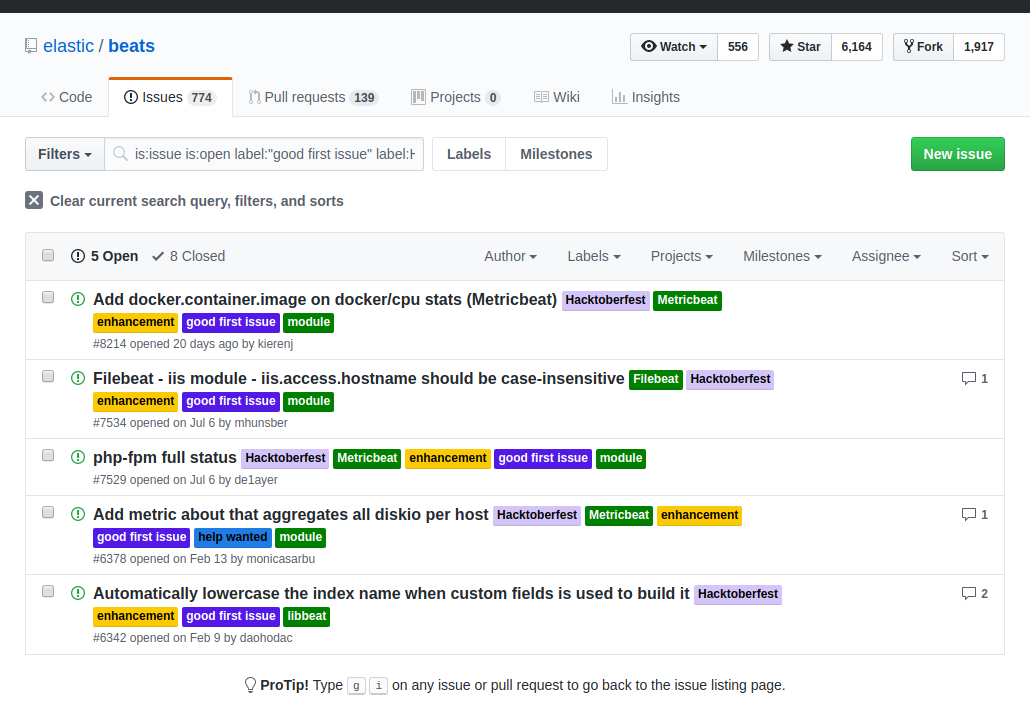Check the box for issue #6378
The image size is (1030, 721).
point(48,512)
